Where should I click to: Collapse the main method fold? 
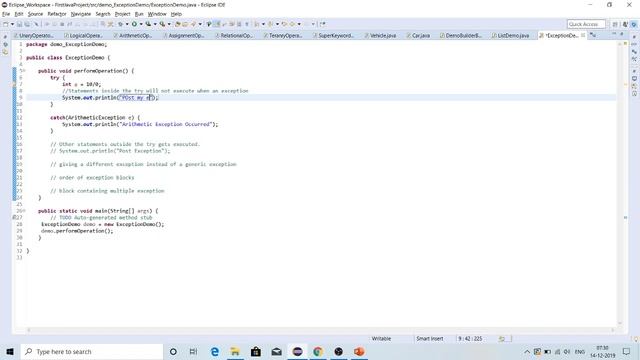point(24,211)
